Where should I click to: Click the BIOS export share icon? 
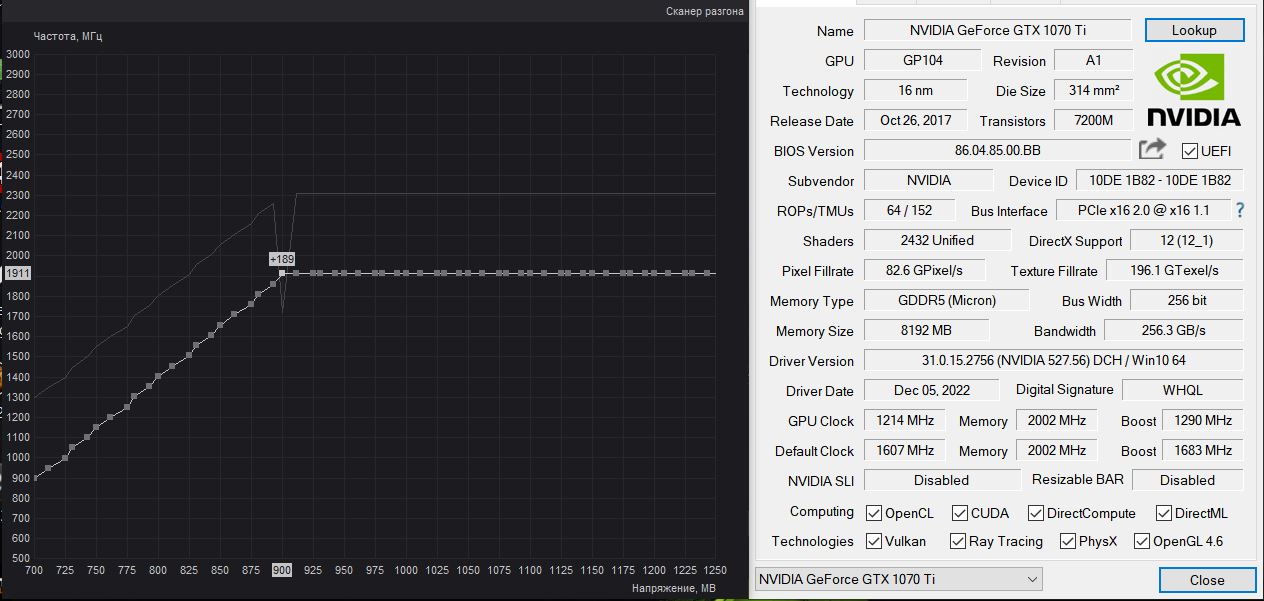click(x=1152, y=149)
